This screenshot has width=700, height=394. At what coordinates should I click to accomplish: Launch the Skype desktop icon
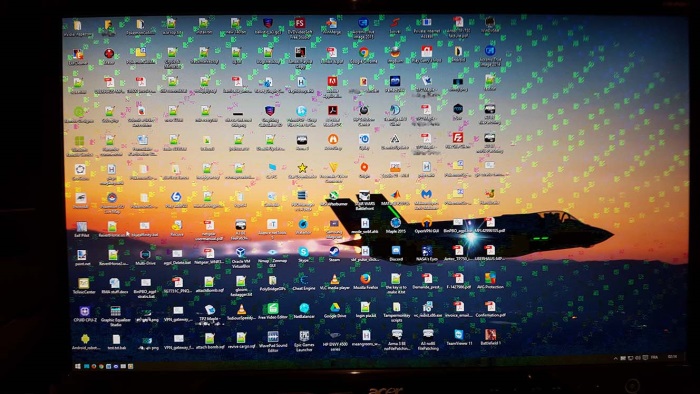point(304,252)
